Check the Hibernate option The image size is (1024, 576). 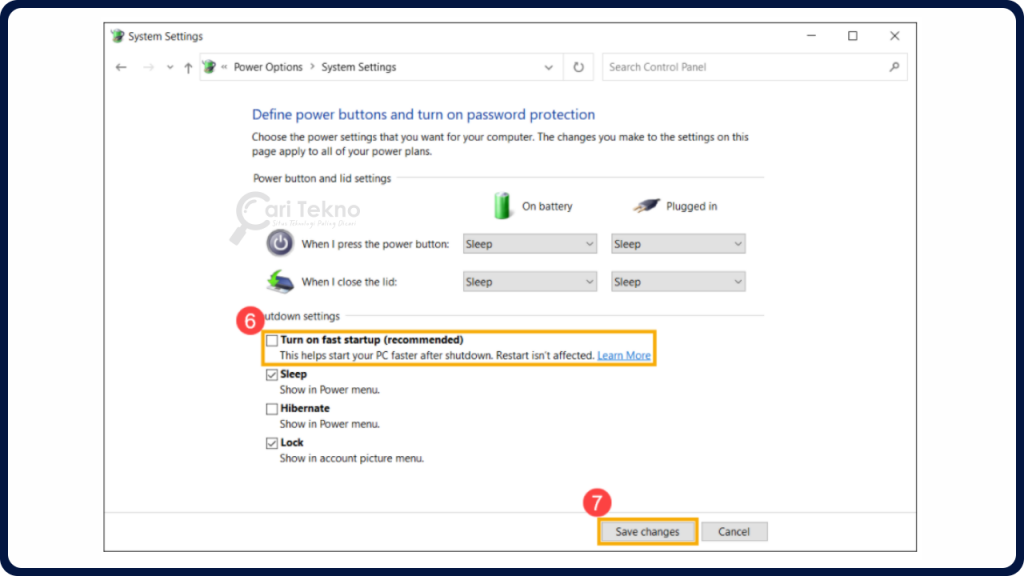271,408
